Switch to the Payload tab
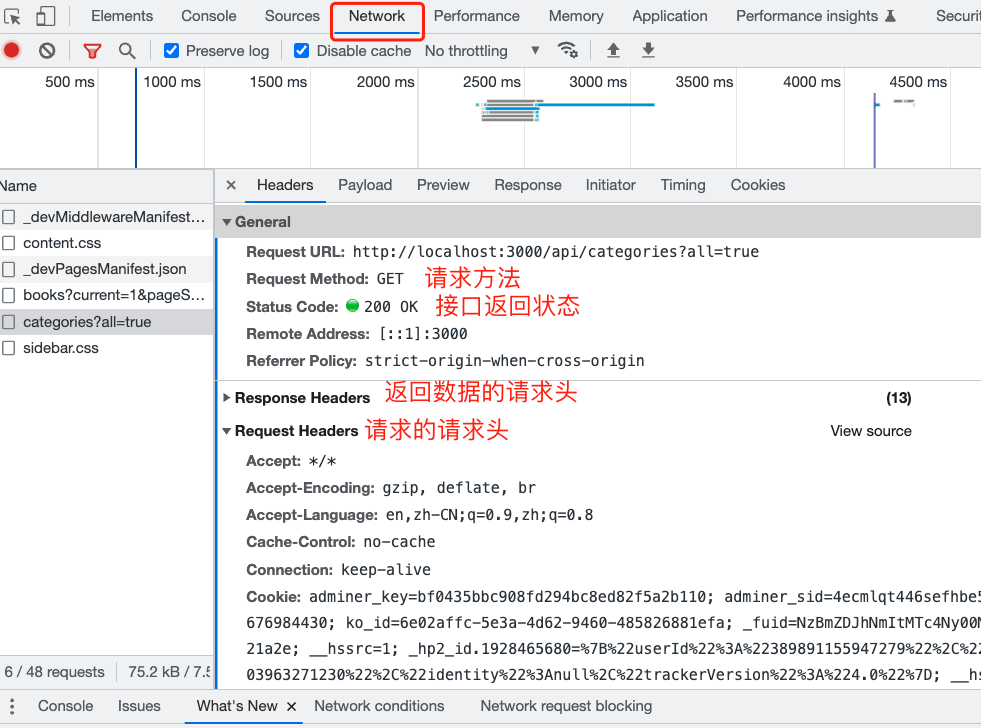This screenshot has width=981, height=728. (365, 185)
